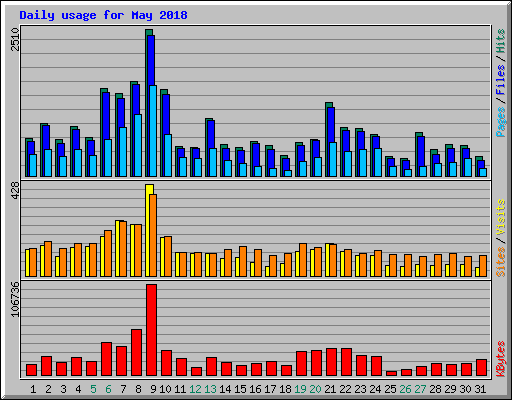Click the dark blue files bar for day 13
Viewport: 512px width, 400px height.
pyautogui.click(x=211, y=134)
